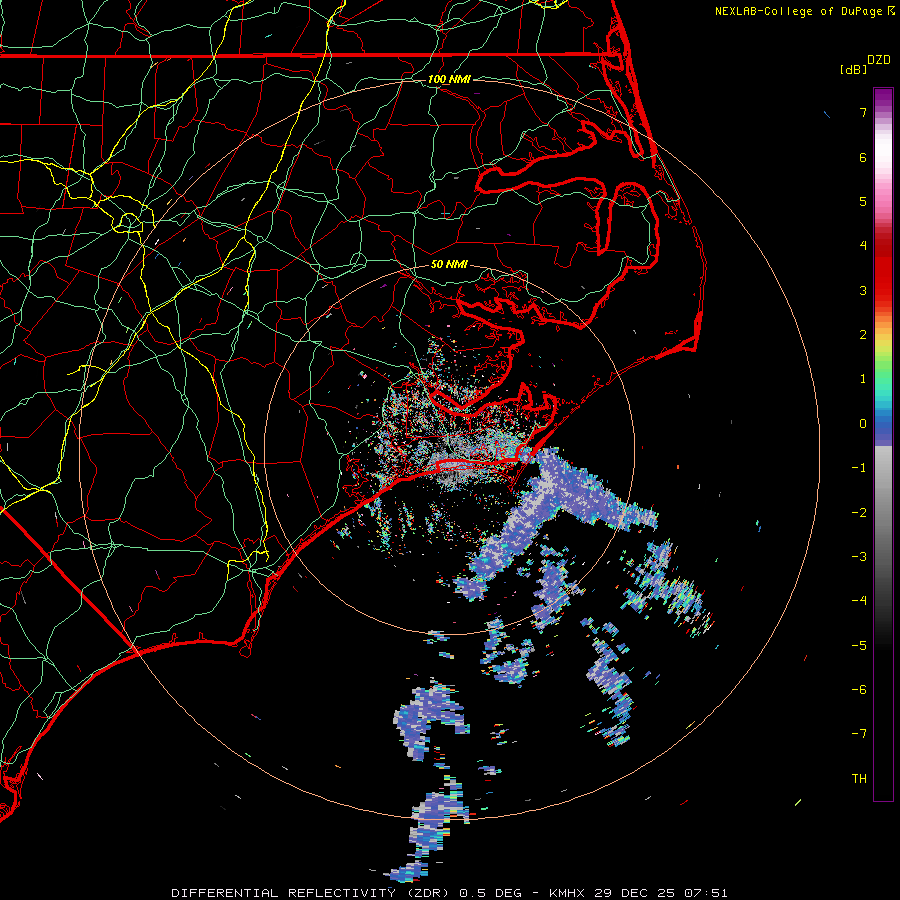Click the 7 value on color scale
Screen dimensions: 900x900
point(863,112)
